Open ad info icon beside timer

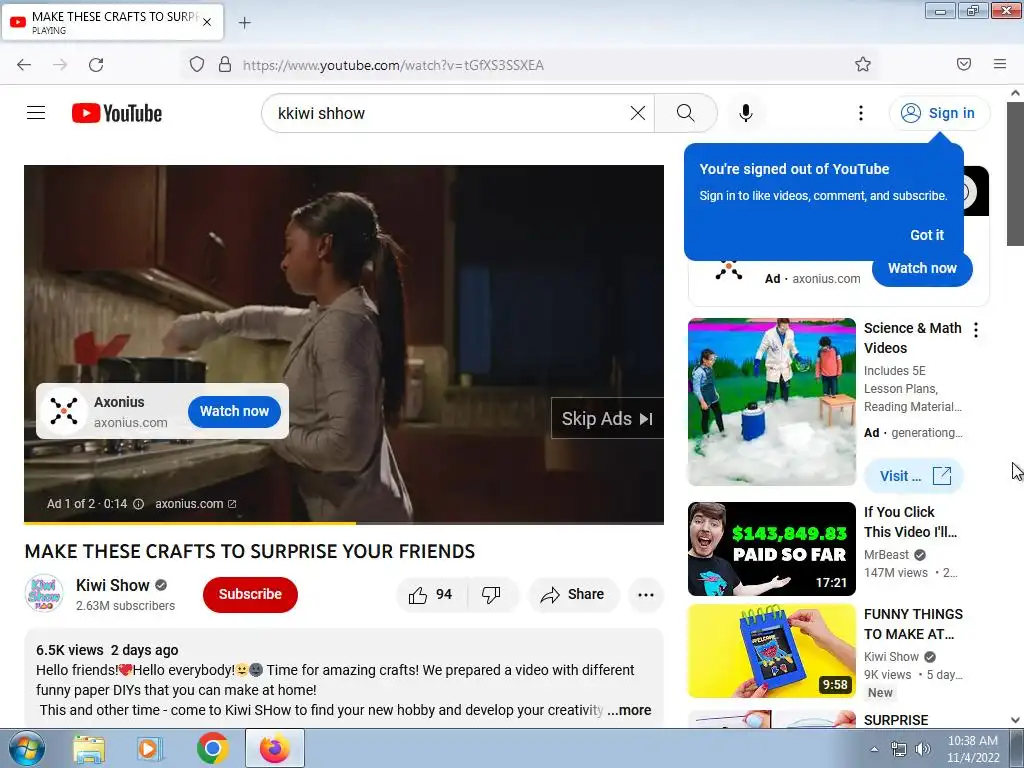coord(138,504)
